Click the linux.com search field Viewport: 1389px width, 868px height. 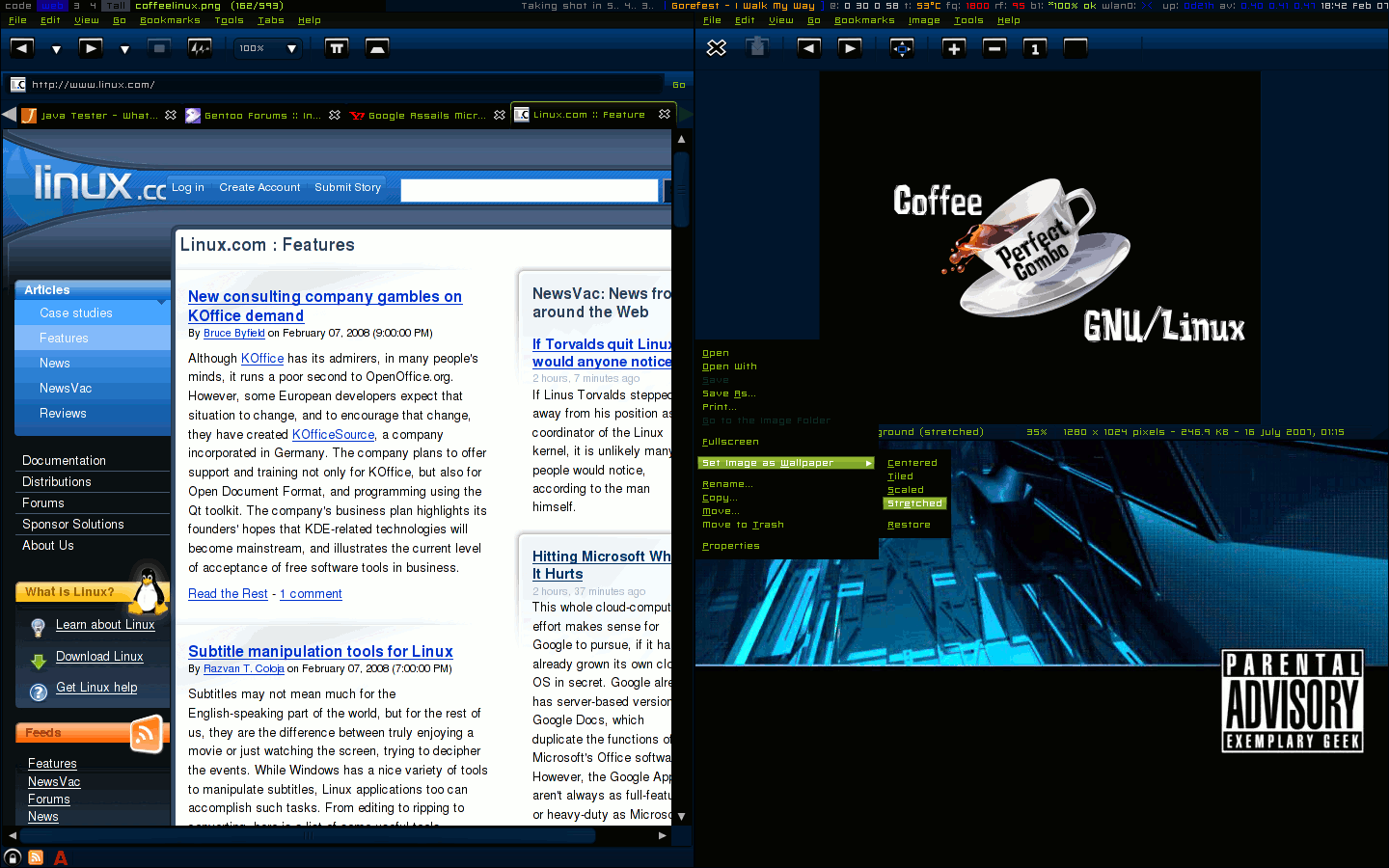click(x=530, y=190)
